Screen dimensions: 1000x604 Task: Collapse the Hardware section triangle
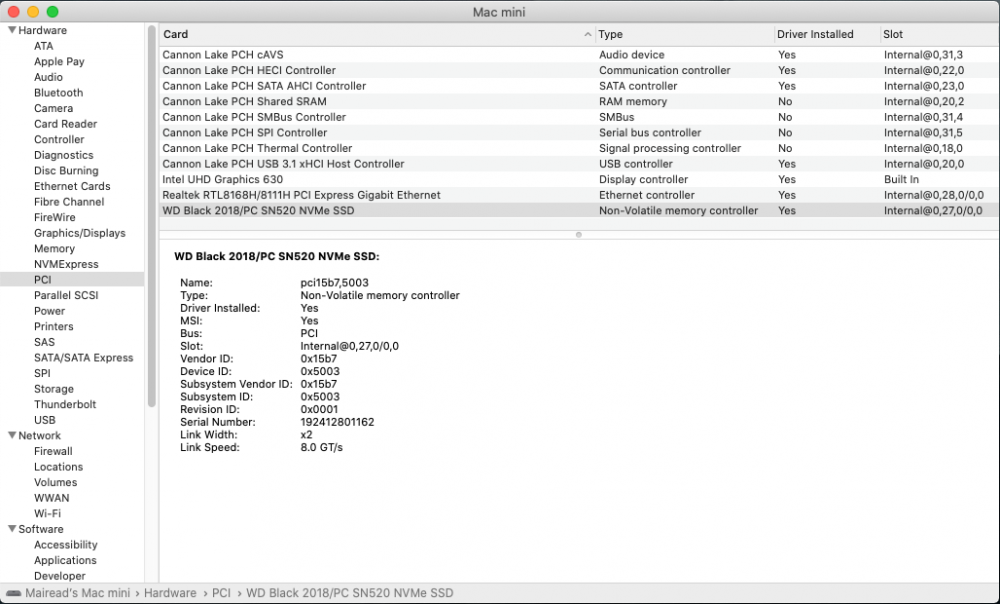click(11, 30)
